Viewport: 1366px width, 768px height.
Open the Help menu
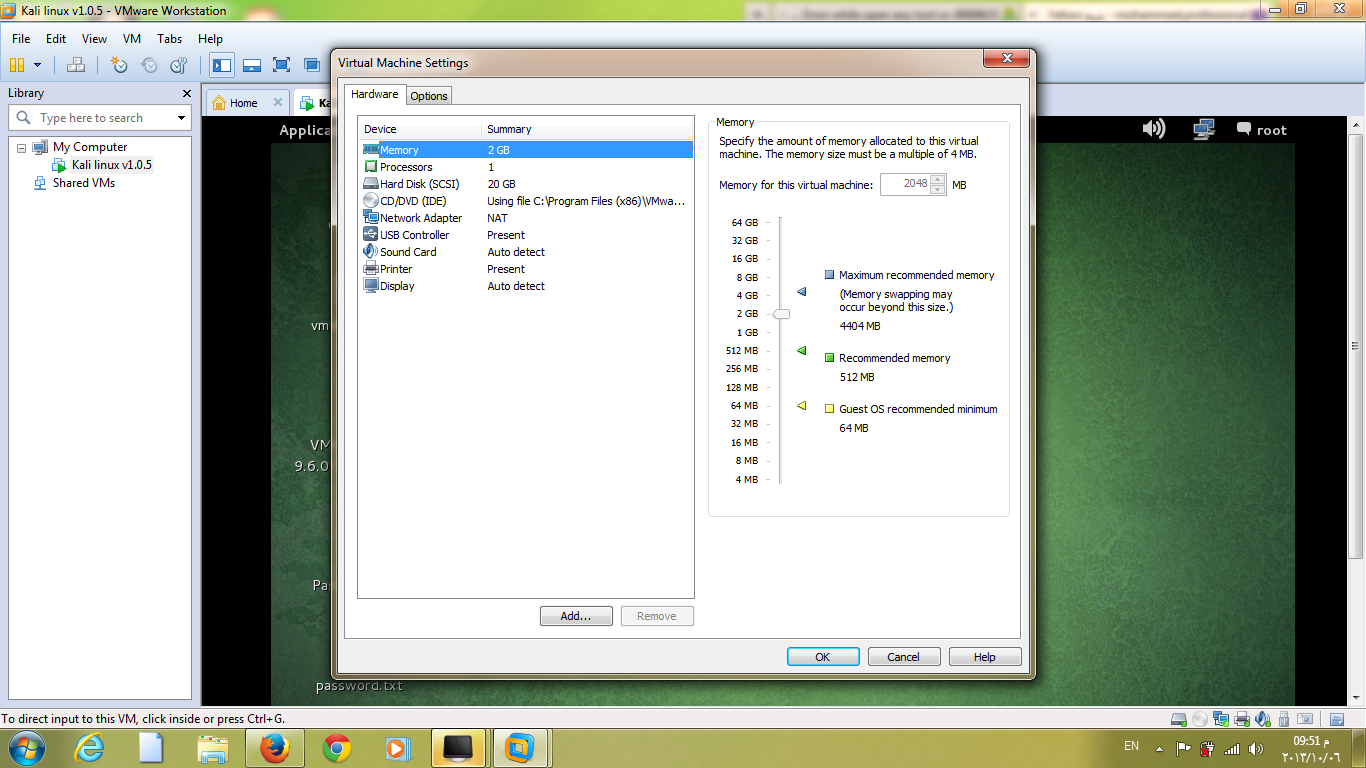click(210, 39)
